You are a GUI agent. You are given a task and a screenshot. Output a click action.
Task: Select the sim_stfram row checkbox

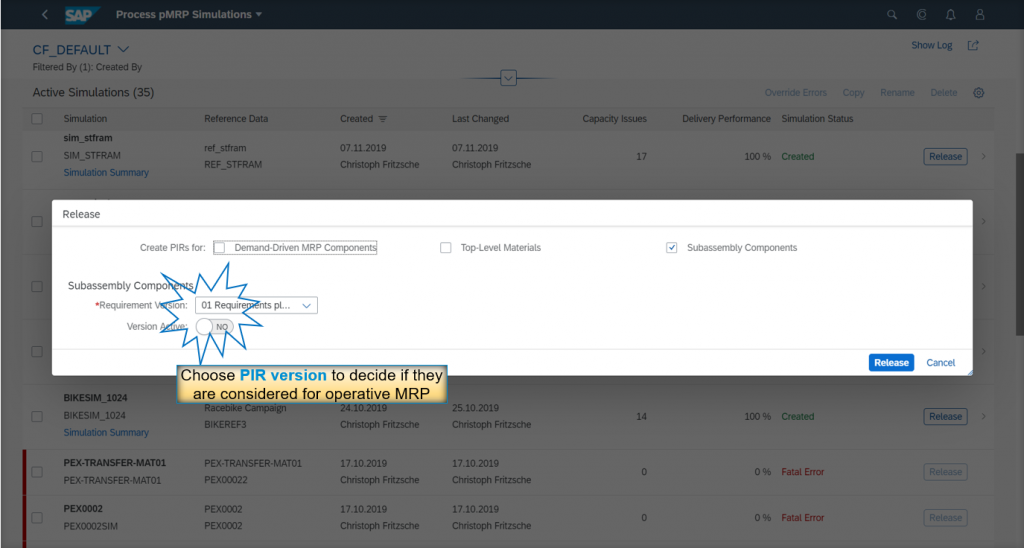37,157
